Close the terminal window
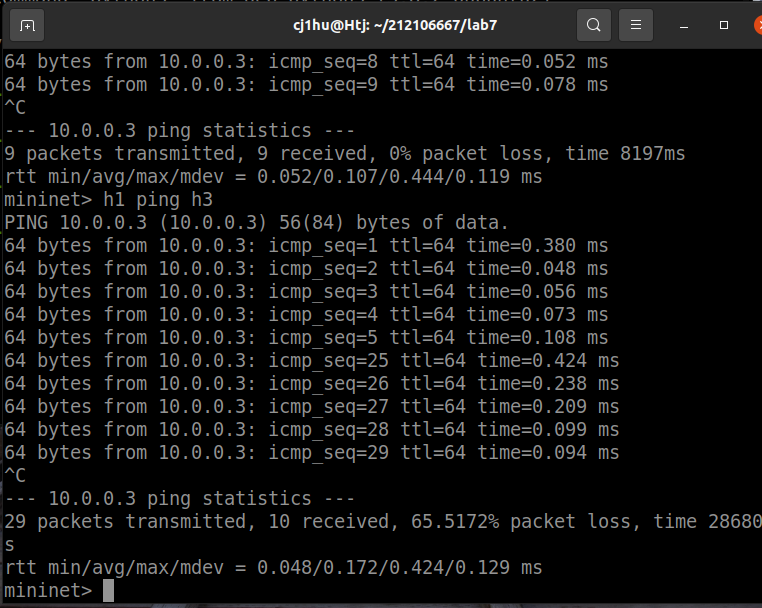Screen dimensions: 762x608 point(758,25)
